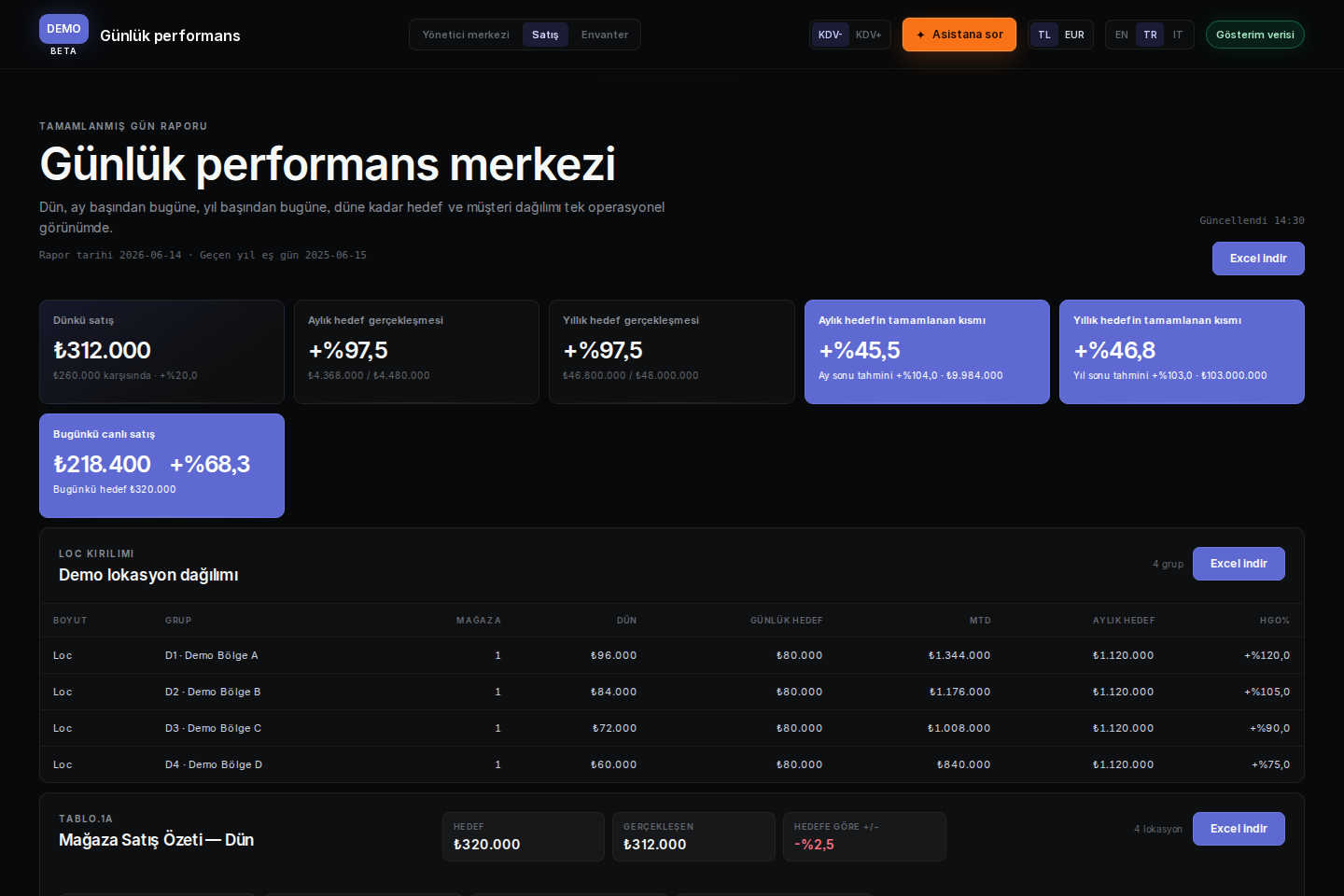Click the +%120,0 HGO value
The image size is (1344, 896).
tap(1267, 655)
